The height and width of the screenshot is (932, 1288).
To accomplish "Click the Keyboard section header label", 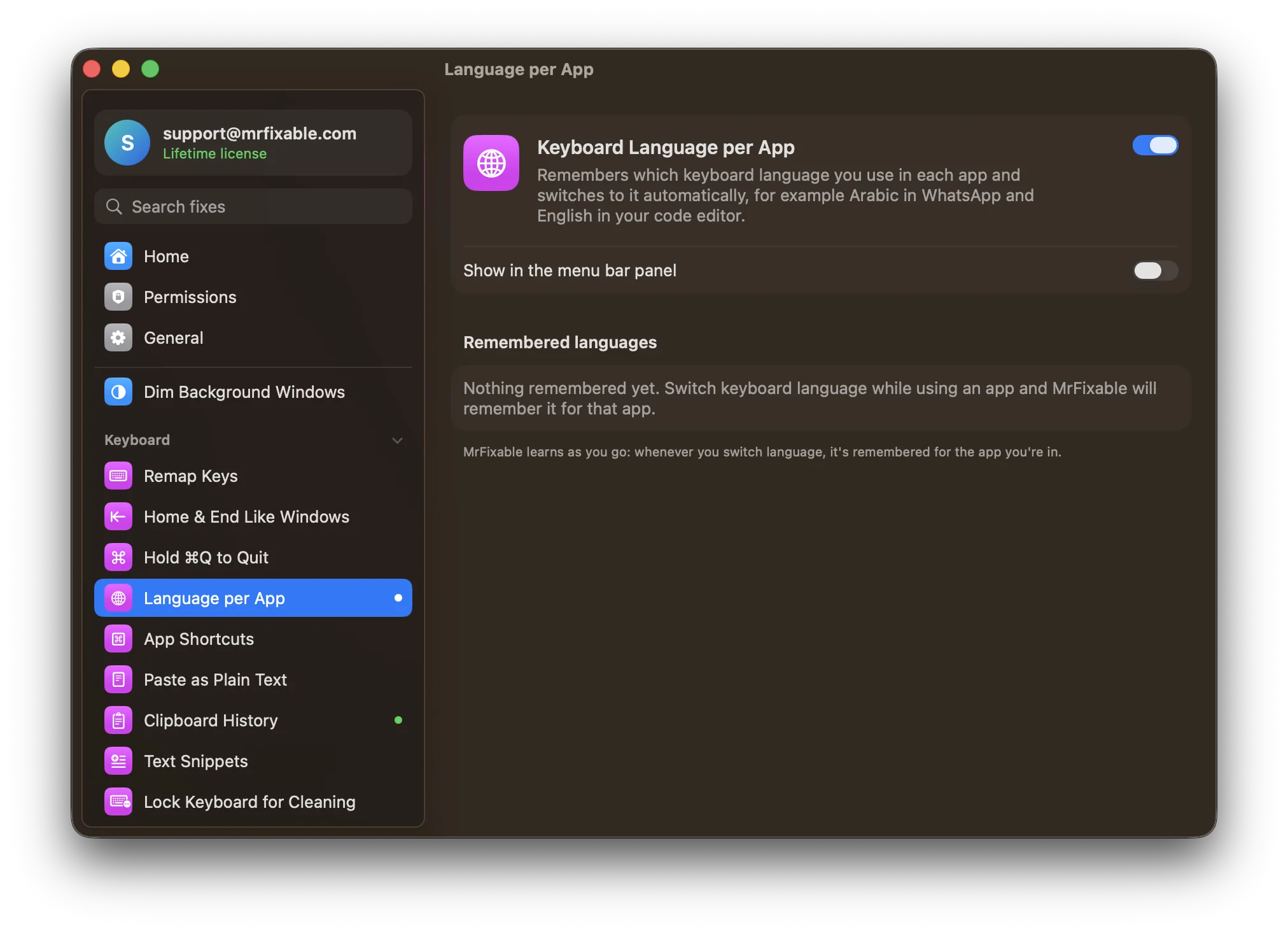I will pos(137,440).
